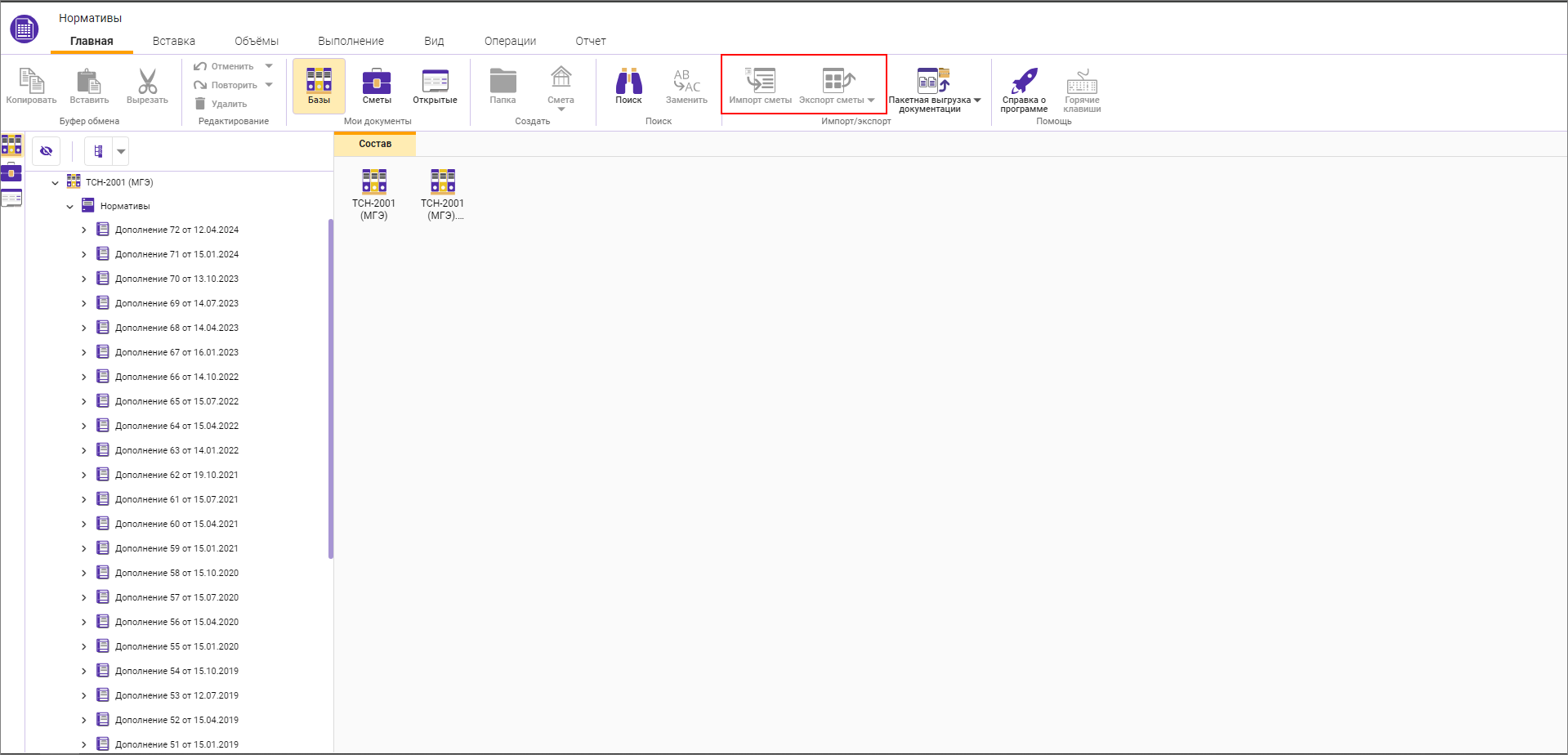Select the Состав tab
1568x755 pixels.
(x=375, y=144)
